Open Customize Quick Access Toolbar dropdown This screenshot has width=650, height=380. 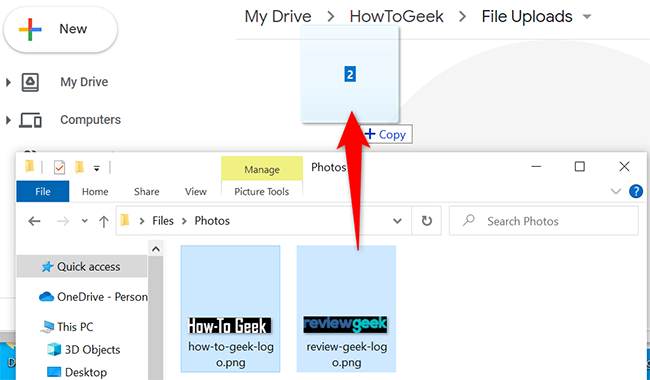pos(97,168)
